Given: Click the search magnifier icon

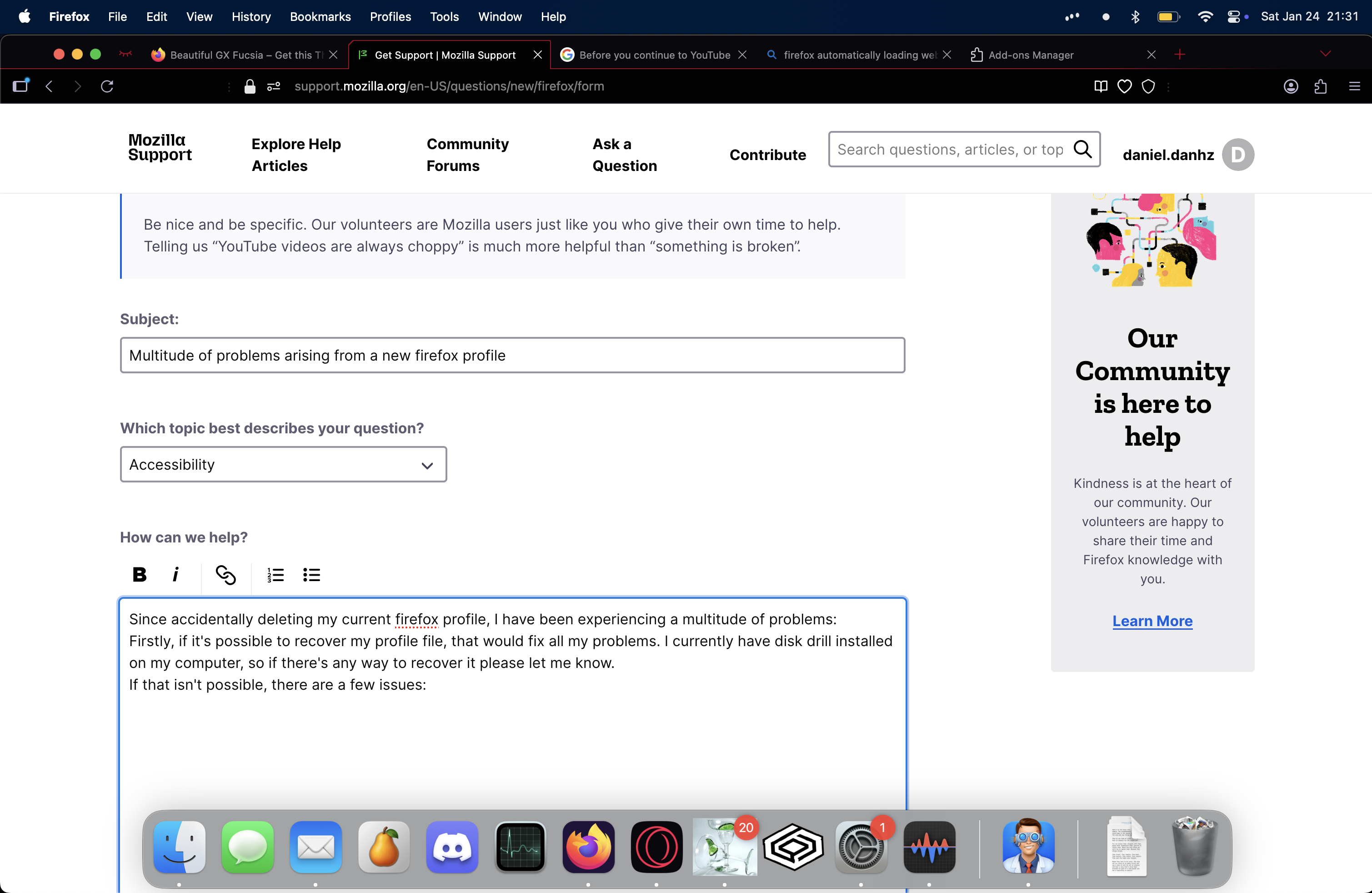Looking at the screenshot, I should tap(1082, 149).
